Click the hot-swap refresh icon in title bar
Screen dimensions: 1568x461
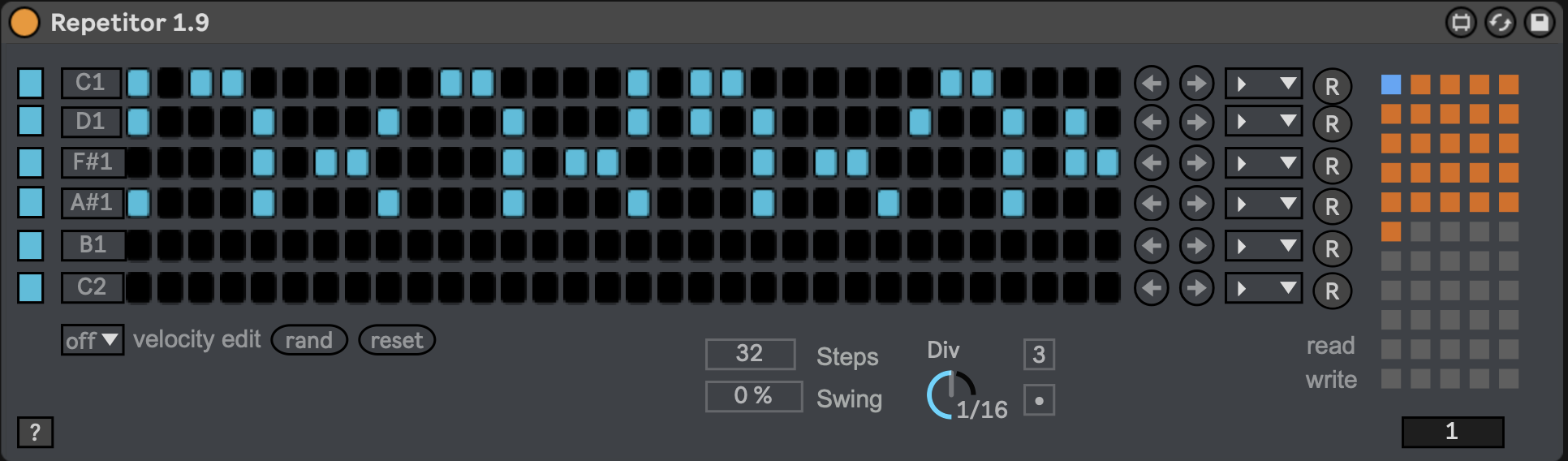(1499, 23)
